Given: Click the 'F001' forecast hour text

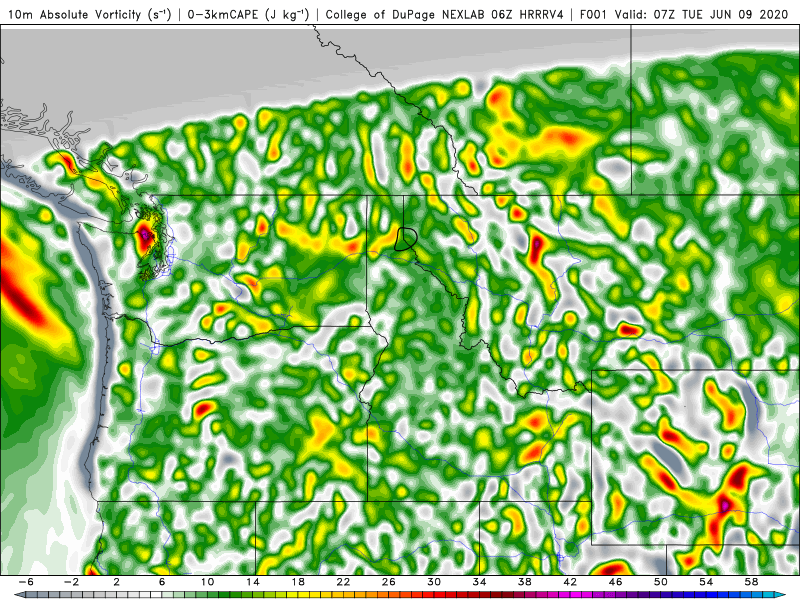Looking at the screenshot, I should (594, 15).
